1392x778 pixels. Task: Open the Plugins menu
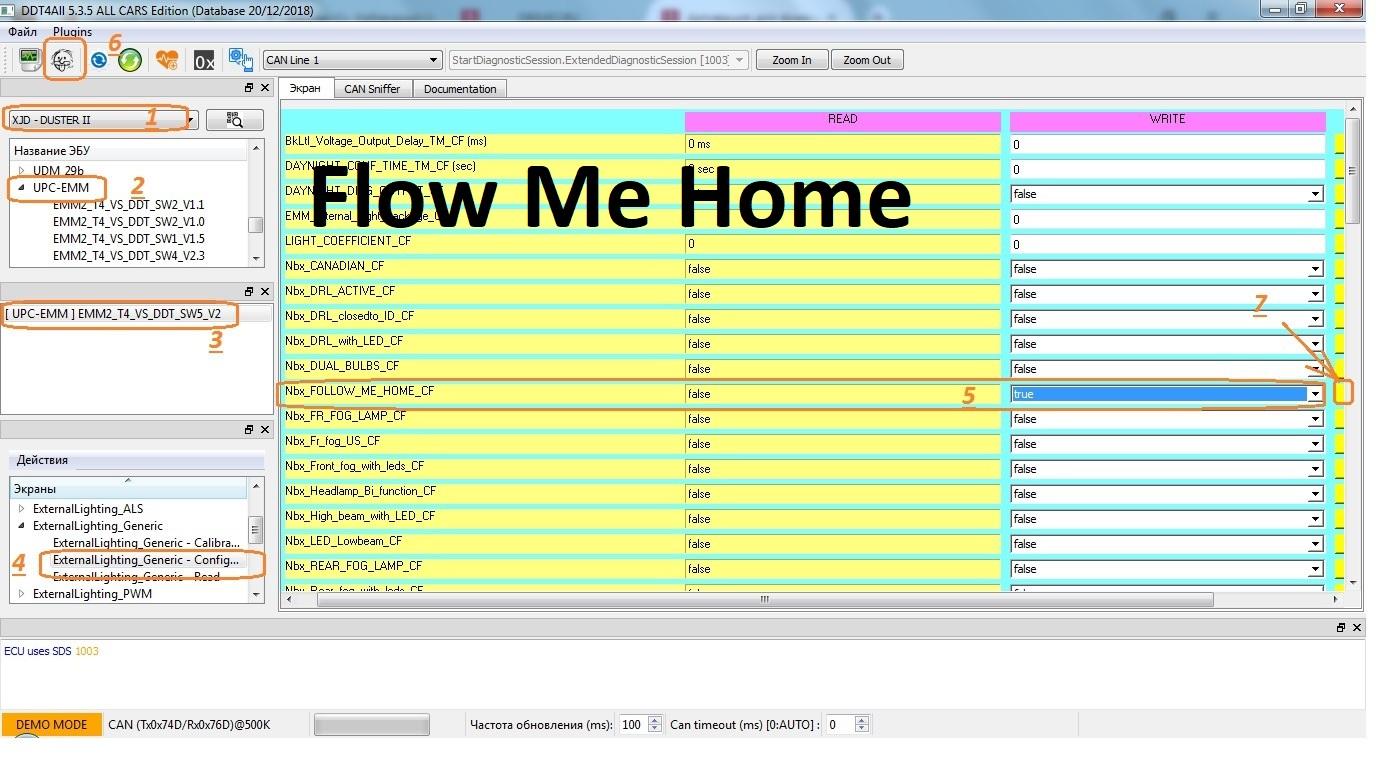pos(72,32)
